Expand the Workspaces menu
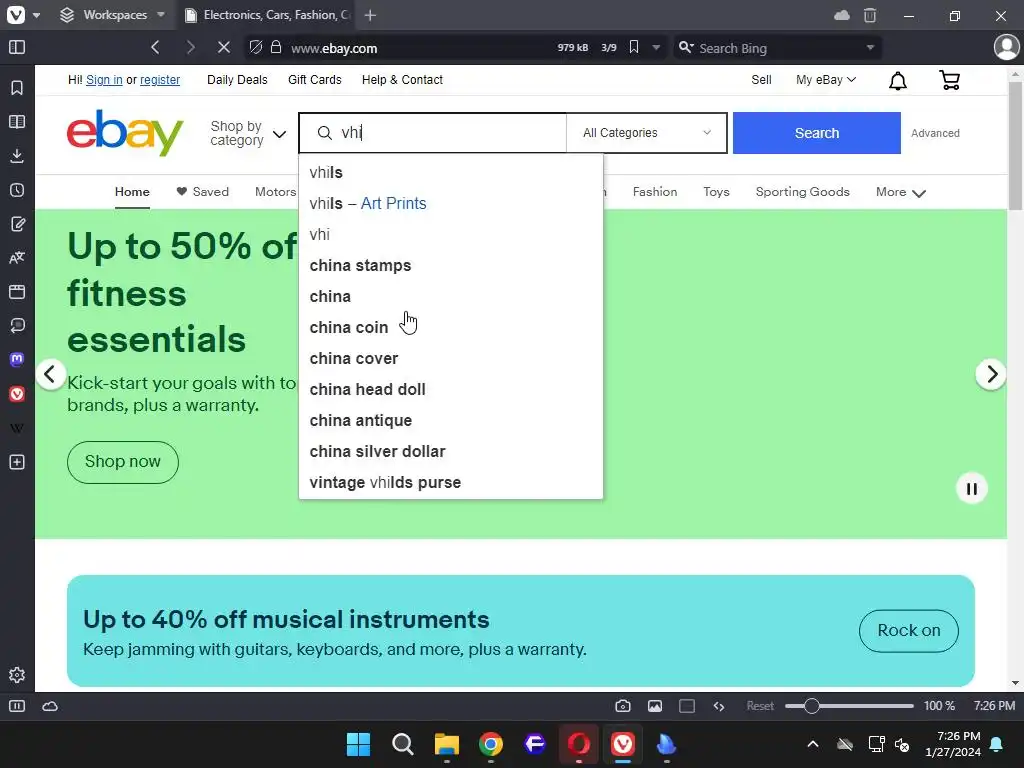This screenshot has width=1024, height=768. [x=112, y=15]
